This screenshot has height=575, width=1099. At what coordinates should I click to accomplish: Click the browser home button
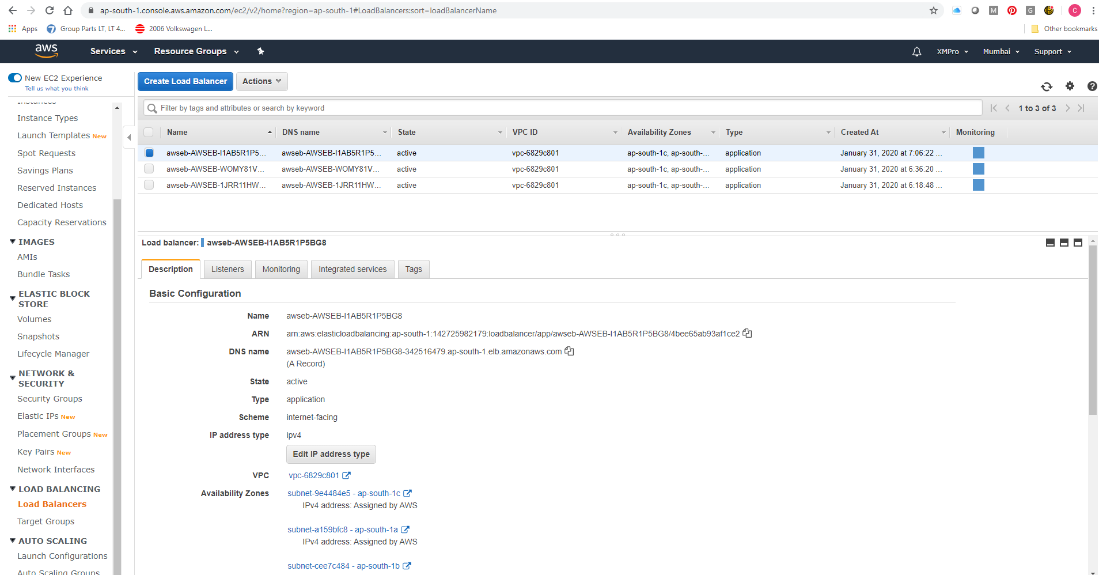pos(67,11)
